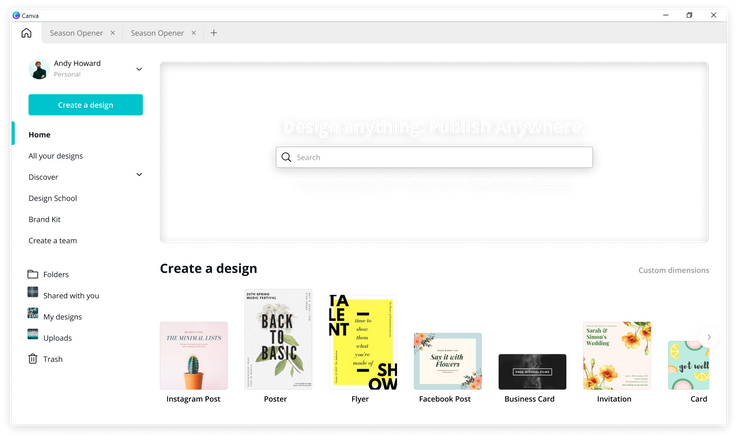Viewport: 738px width, 438px height.
Task: Select the Facebook Post template thumbnail
Action: pos(448,361)
